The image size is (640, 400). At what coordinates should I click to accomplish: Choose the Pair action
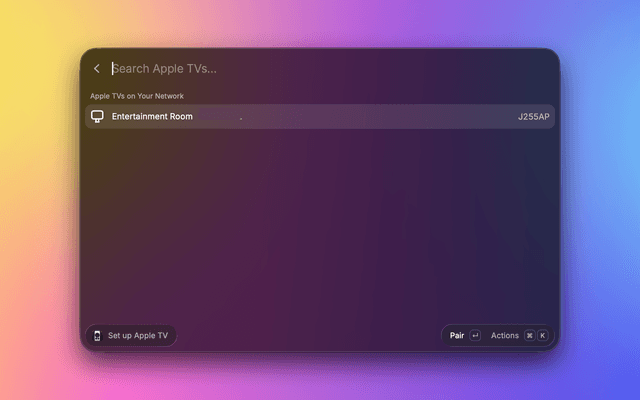pos(457,336)
